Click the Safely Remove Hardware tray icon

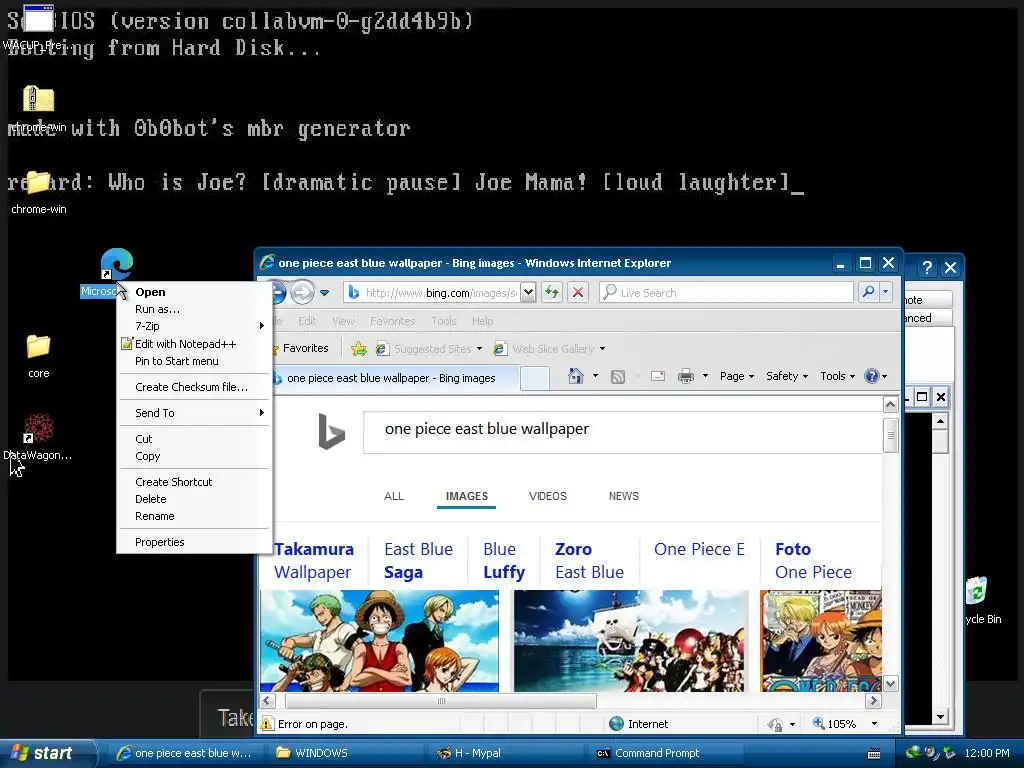(x=950, y=753)
